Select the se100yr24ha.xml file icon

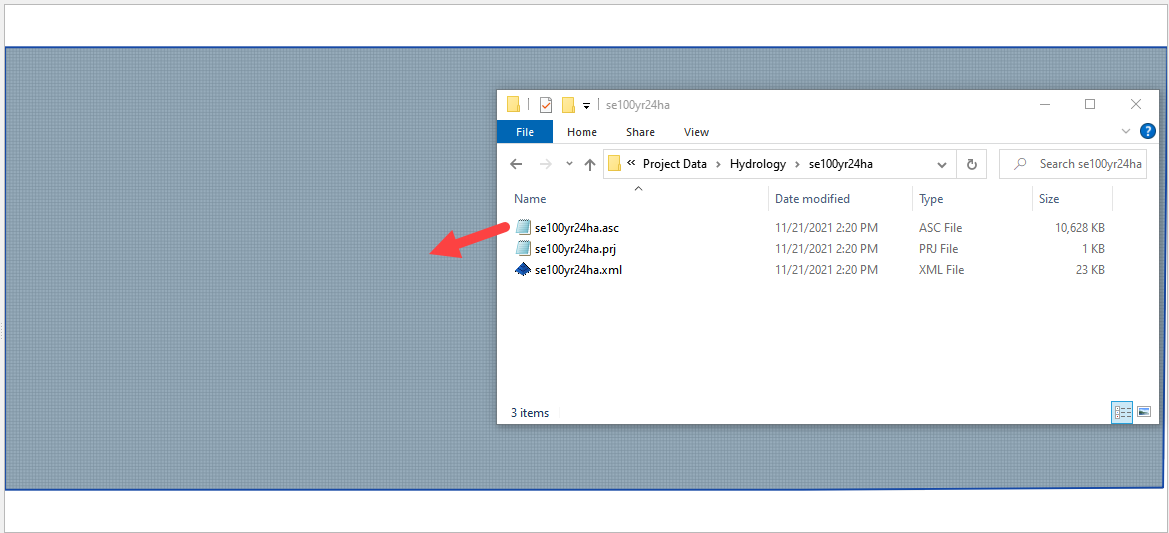523,270
